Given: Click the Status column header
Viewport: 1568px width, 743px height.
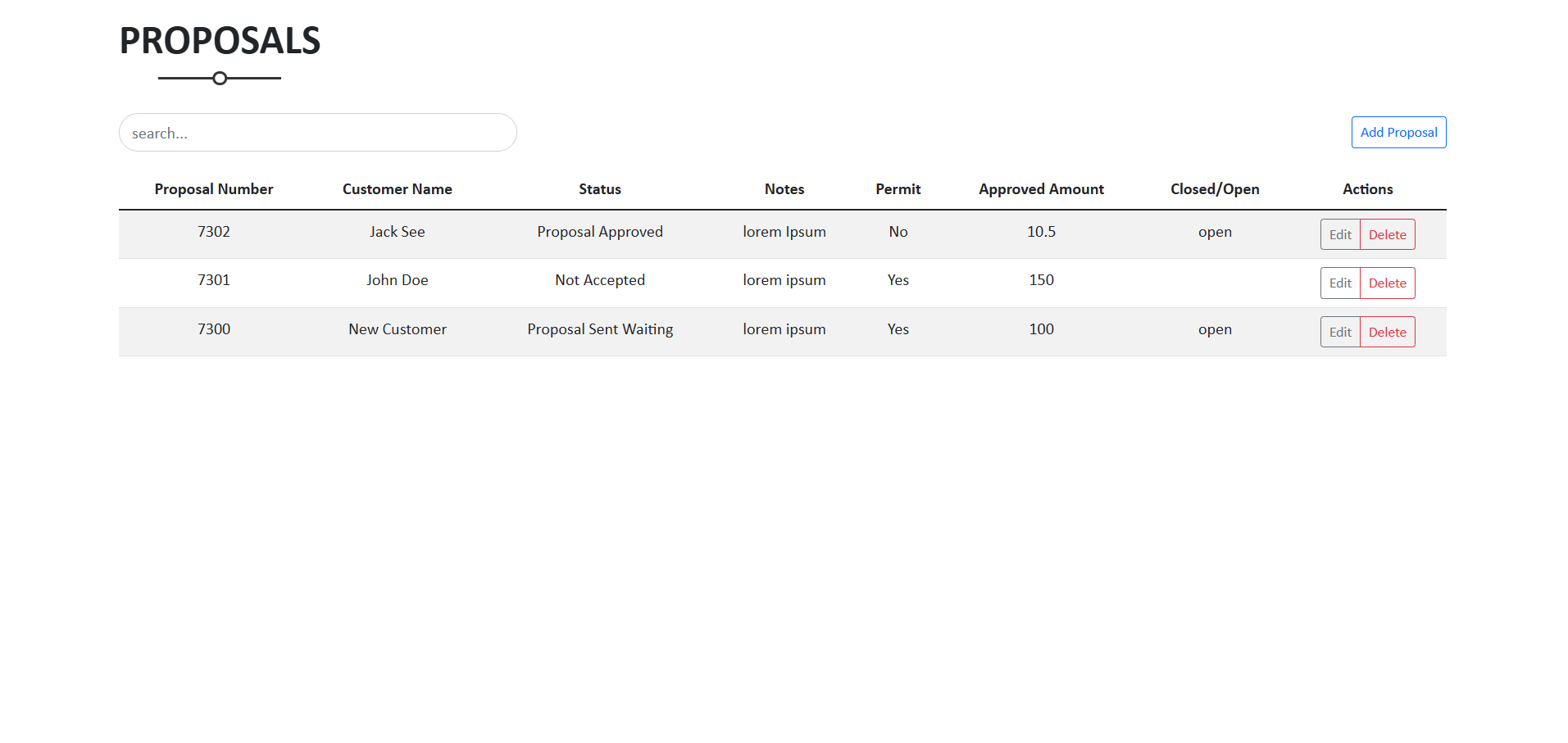Looking at the screenshot, I should point(600,189).
